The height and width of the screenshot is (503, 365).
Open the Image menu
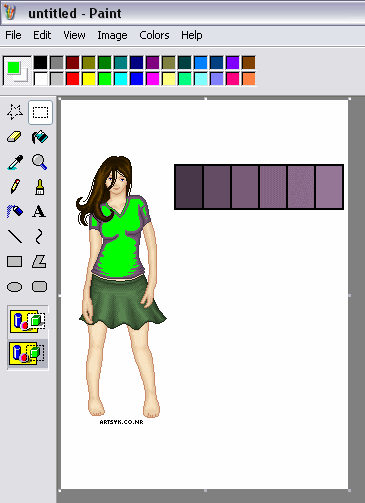click(x=112, y=35)
